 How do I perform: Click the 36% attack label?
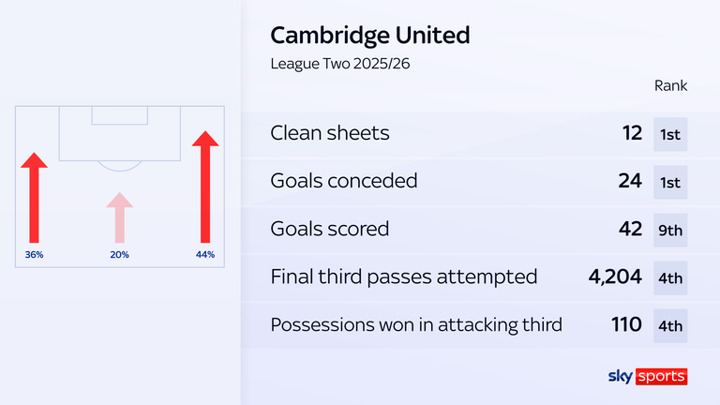click(x=34, y=254)
